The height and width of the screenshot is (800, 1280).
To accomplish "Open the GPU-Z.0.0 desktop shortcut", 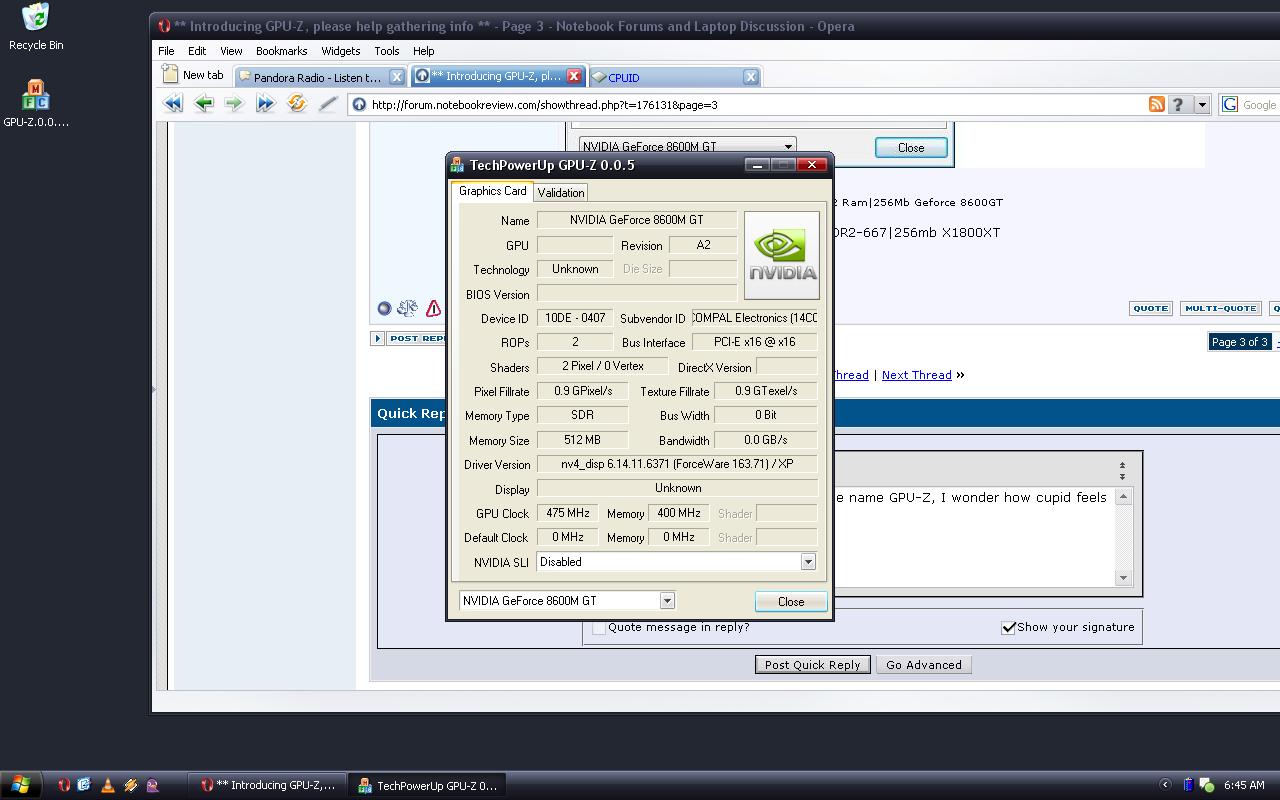I will (36, 104).
